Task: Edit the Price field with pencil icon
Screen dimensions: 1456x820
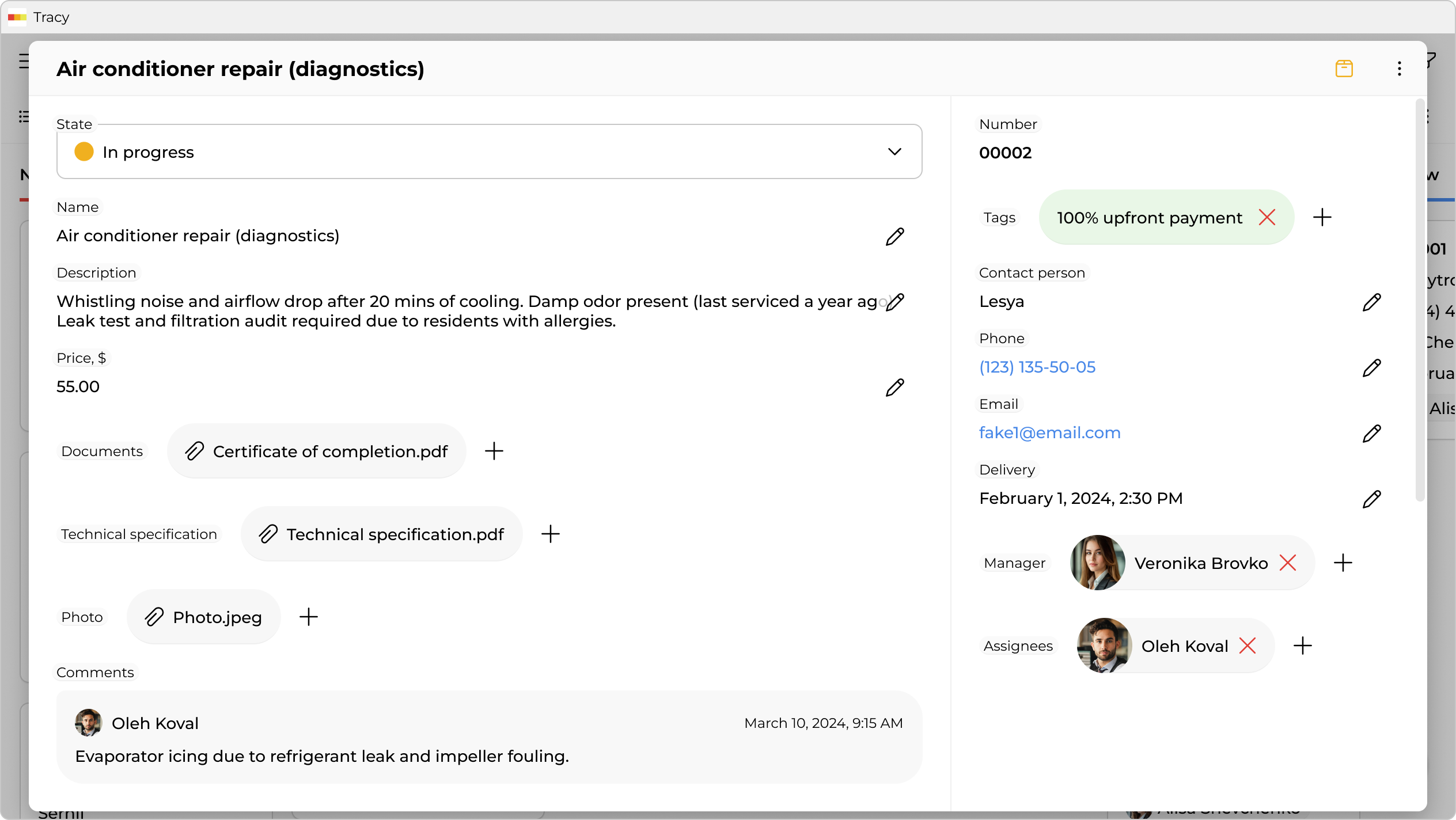Action: click(894, 387)
